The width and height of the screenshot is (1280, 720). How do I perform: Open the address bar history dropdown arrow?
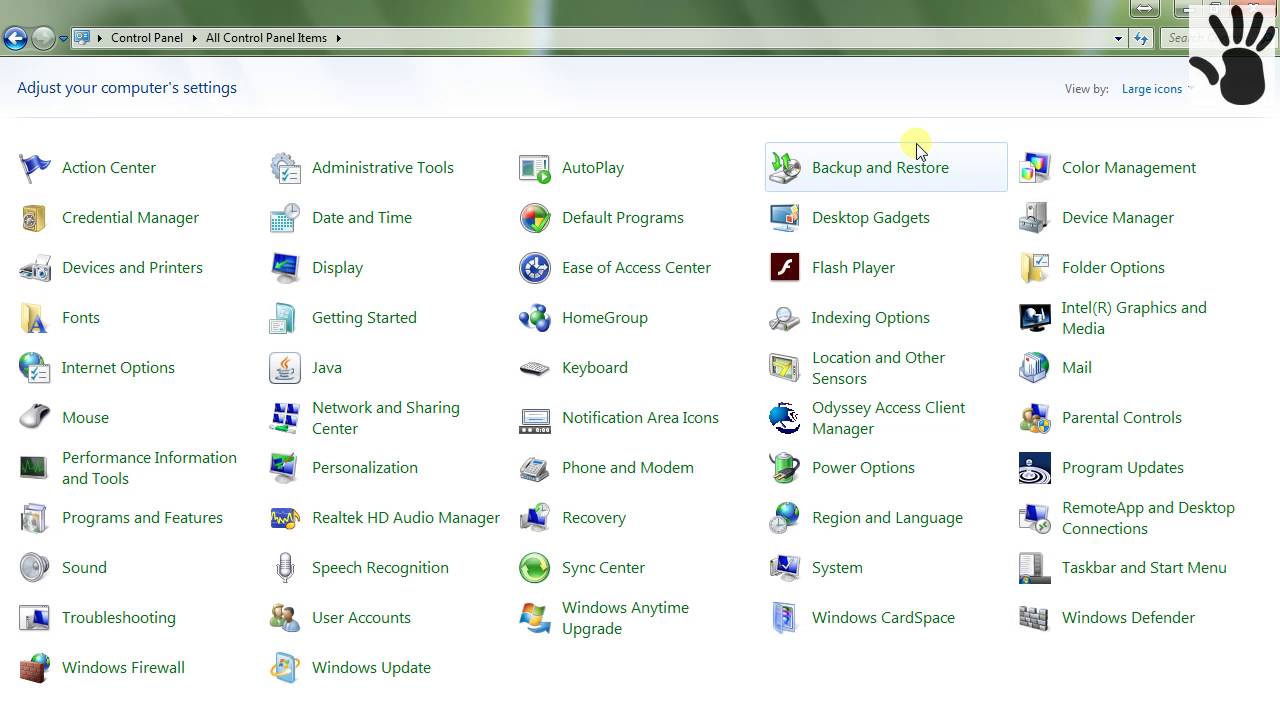coord(1118,38)
